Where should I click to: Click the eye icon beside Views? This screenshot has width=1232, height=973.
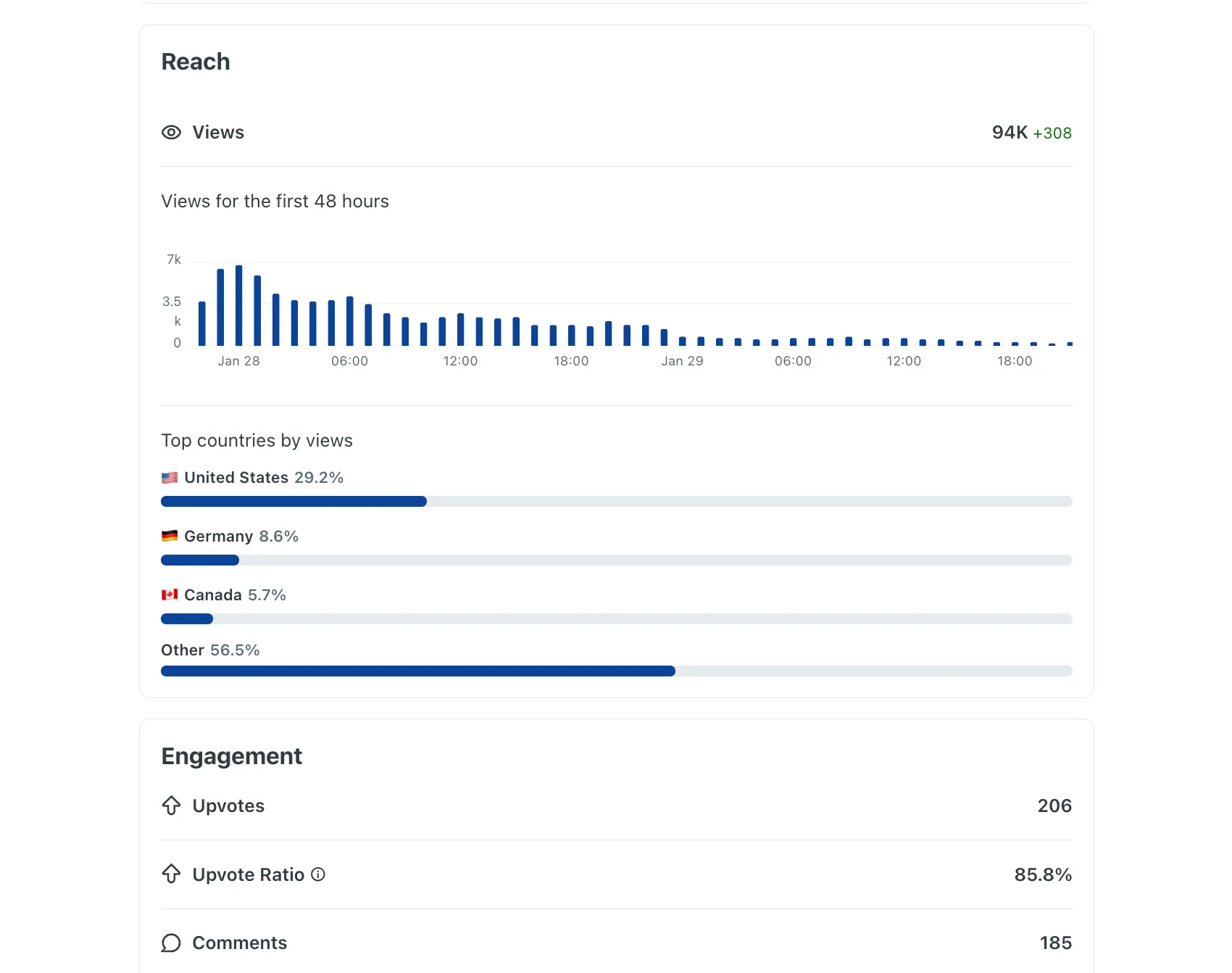point(171,133)
